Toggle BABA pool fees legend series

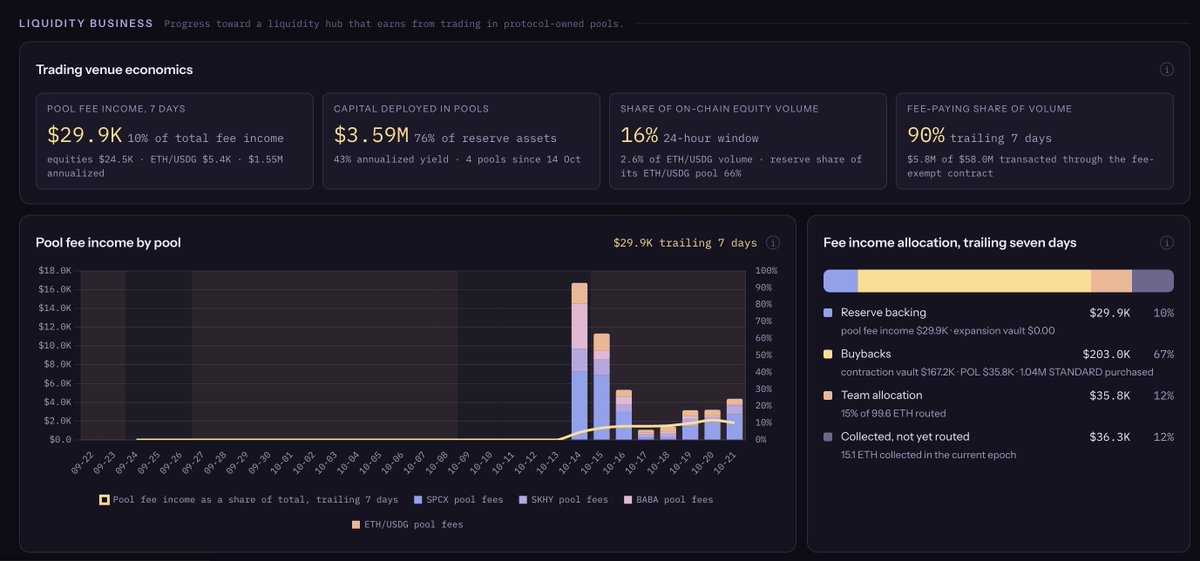point(669,499)
